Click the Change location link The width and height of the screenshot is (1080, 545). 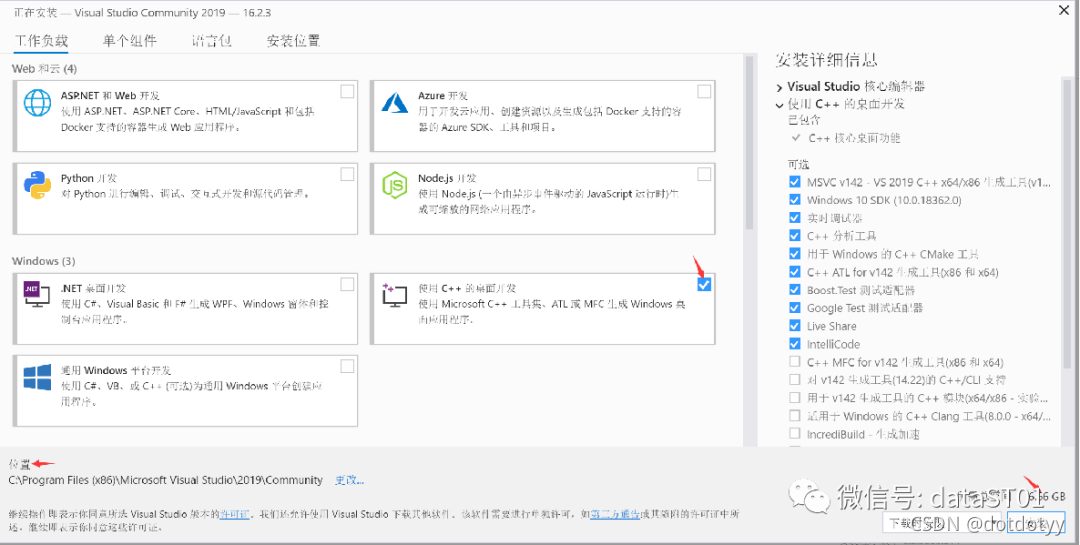(350, 480)
